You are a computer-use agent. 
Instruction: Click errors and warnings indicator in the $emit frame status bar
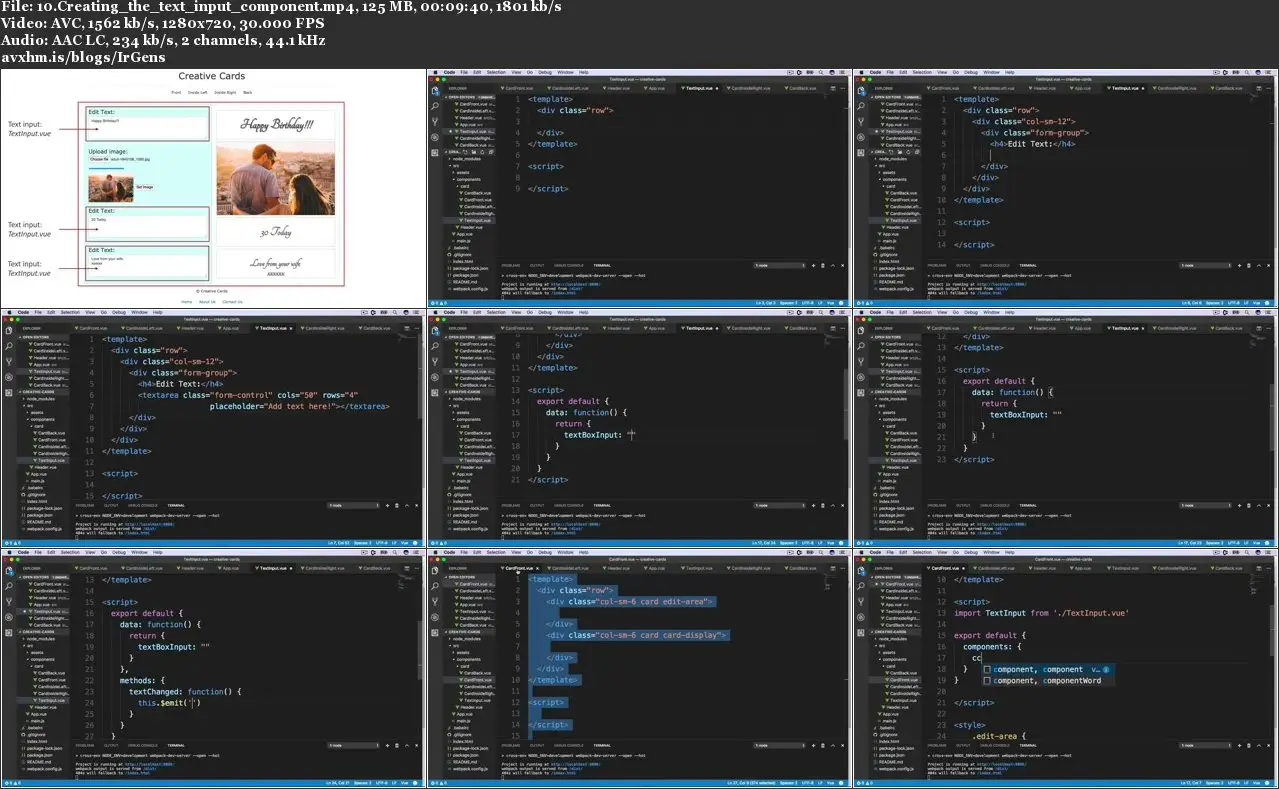click(13, 783)
